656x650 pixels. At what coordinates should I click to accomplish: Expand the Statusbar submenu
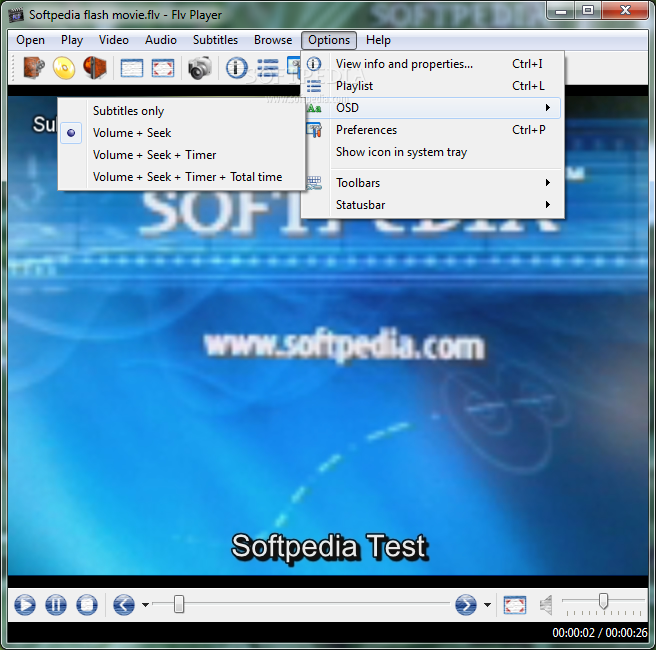click(x=432, y=205)
